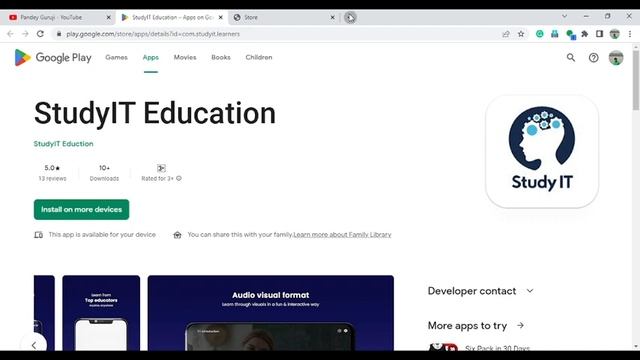This screenshot has height=360, width=640.
Task: Open More apps to try arrow
Action: 520,325
